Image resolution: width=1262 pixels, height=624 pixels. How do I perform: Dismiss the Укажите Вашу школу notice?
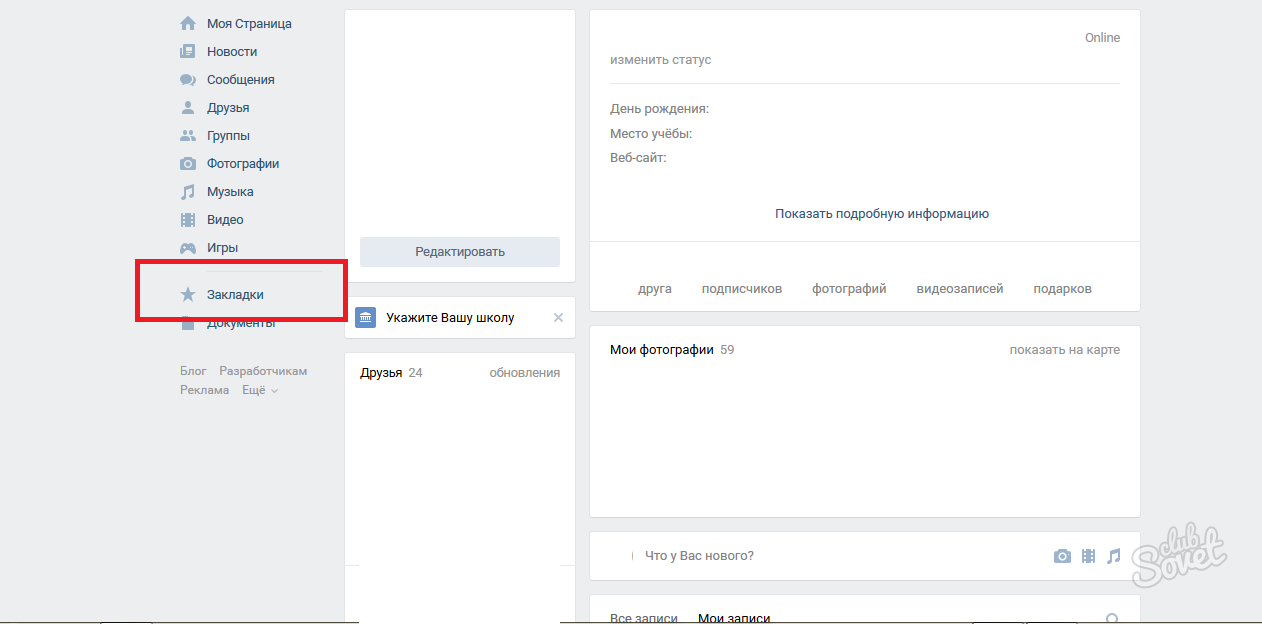[x=558, y=318]
